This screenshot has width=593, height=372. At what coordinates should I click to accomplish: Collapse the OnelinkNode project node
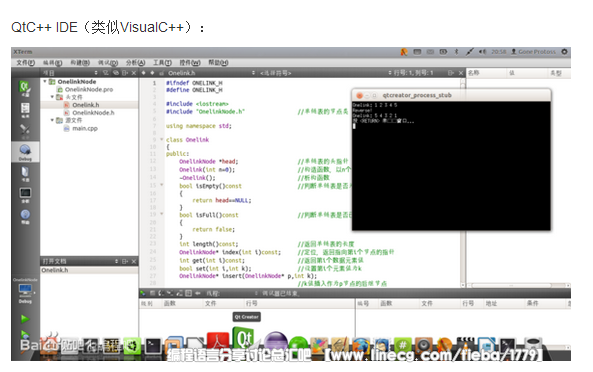coord(45,81)
